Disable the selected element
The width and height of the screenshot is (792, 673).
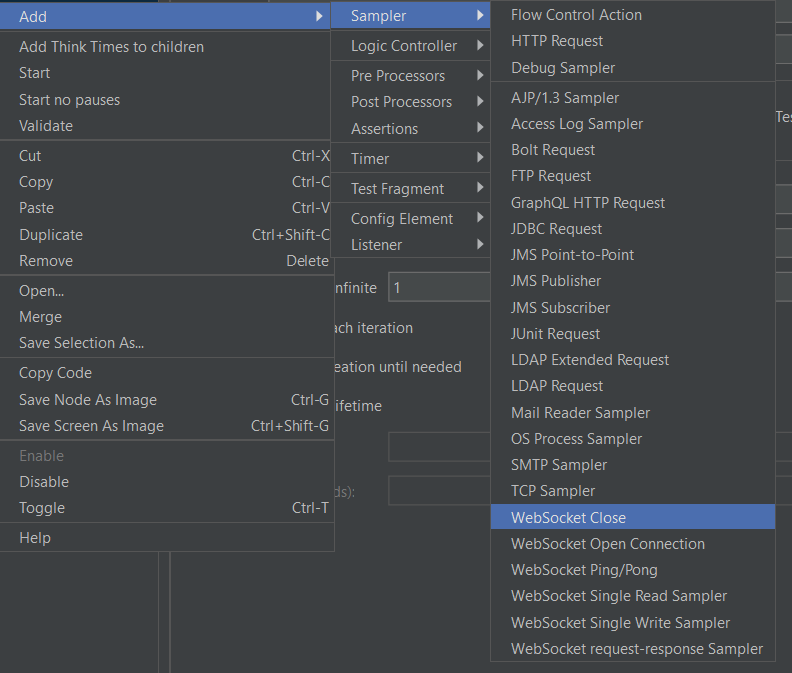[x=44, y=482]
